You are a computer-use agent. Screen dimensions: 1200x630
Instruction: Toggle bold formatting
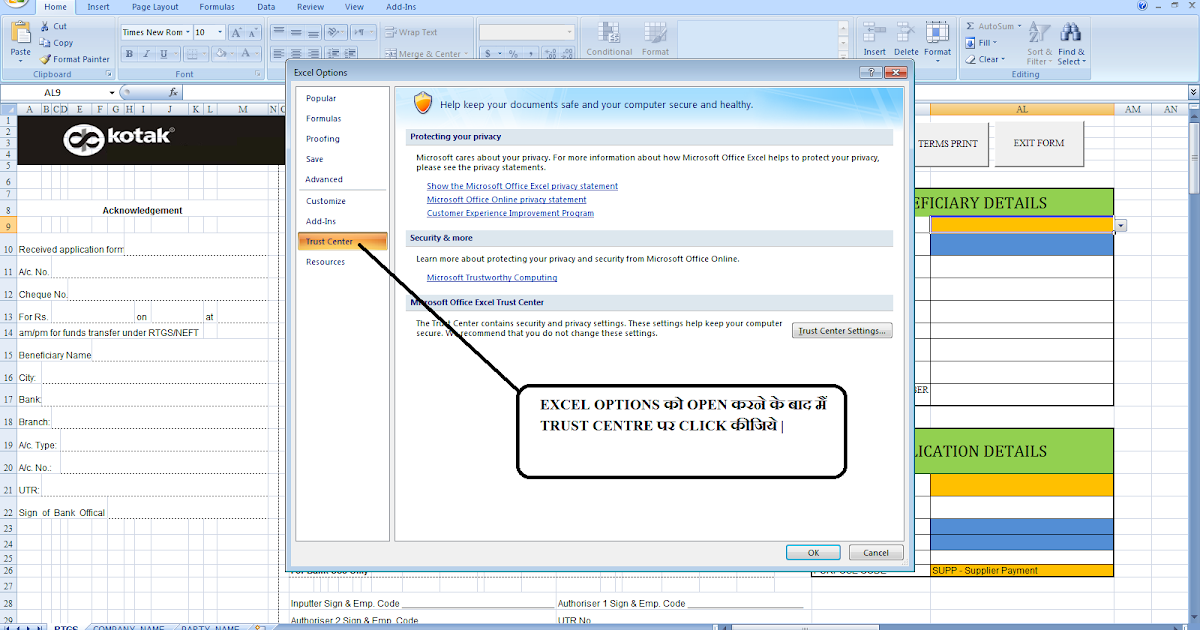(128, 54)
